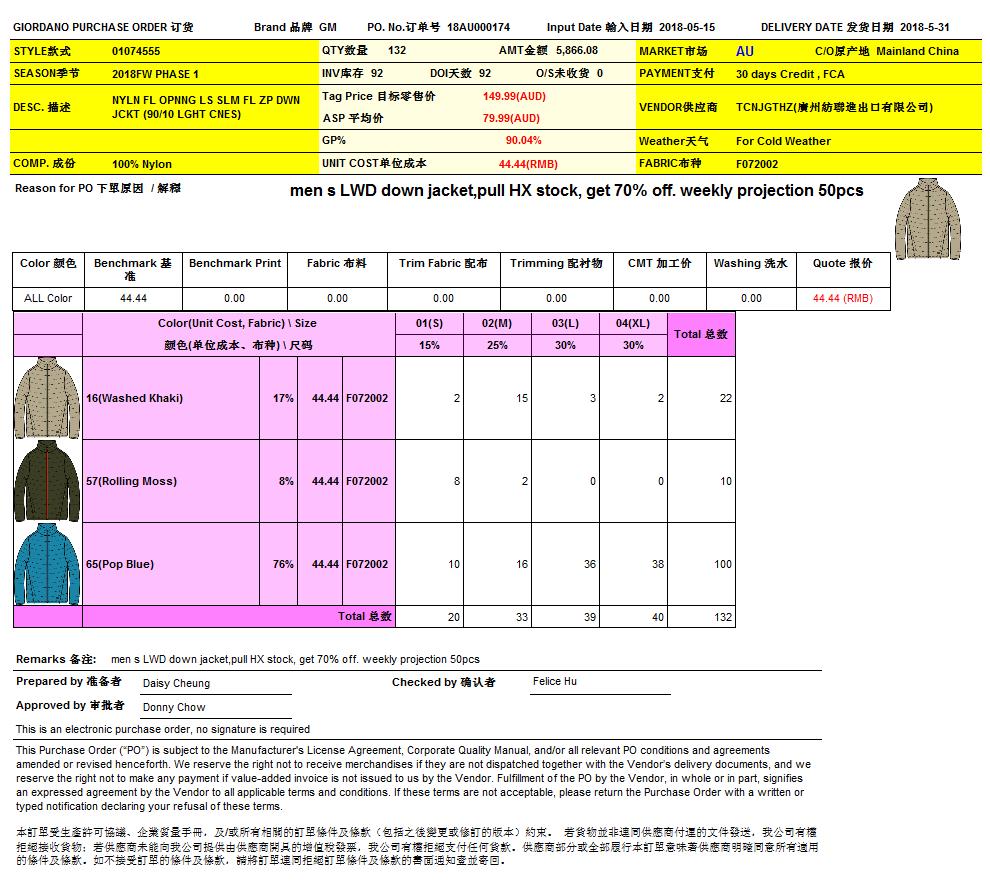Select the style number 01074555 cell
This screenshot has height=889, width=990.
(x=136, y=50)
